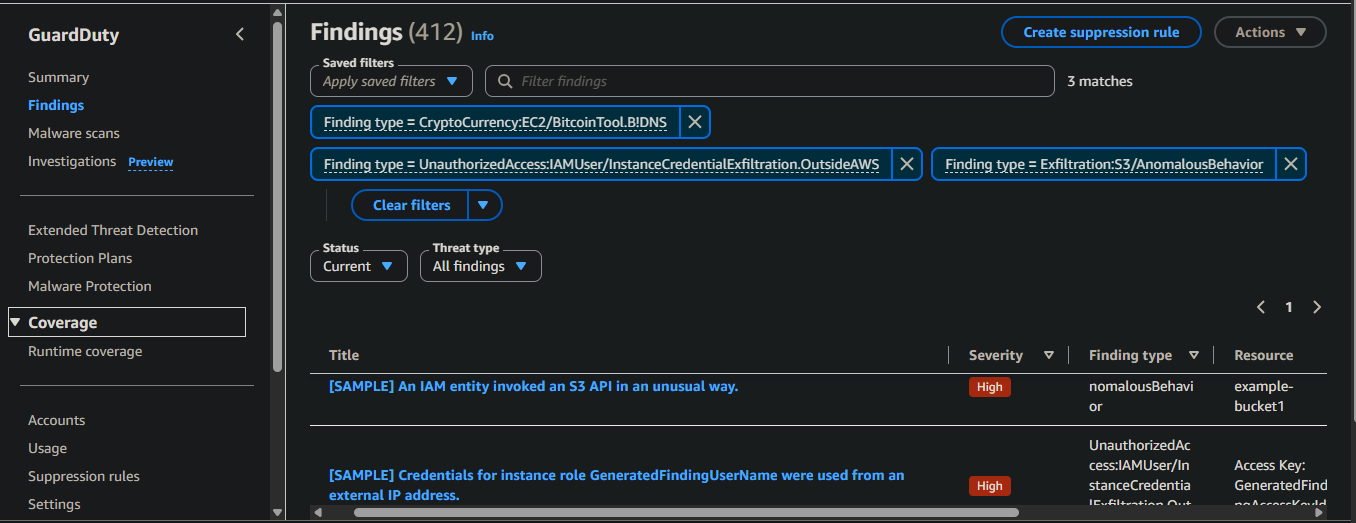Open Extended Threat Detection
This screenshot has height=523, width=1356.
pyautogui.click(x=113, y=230)
